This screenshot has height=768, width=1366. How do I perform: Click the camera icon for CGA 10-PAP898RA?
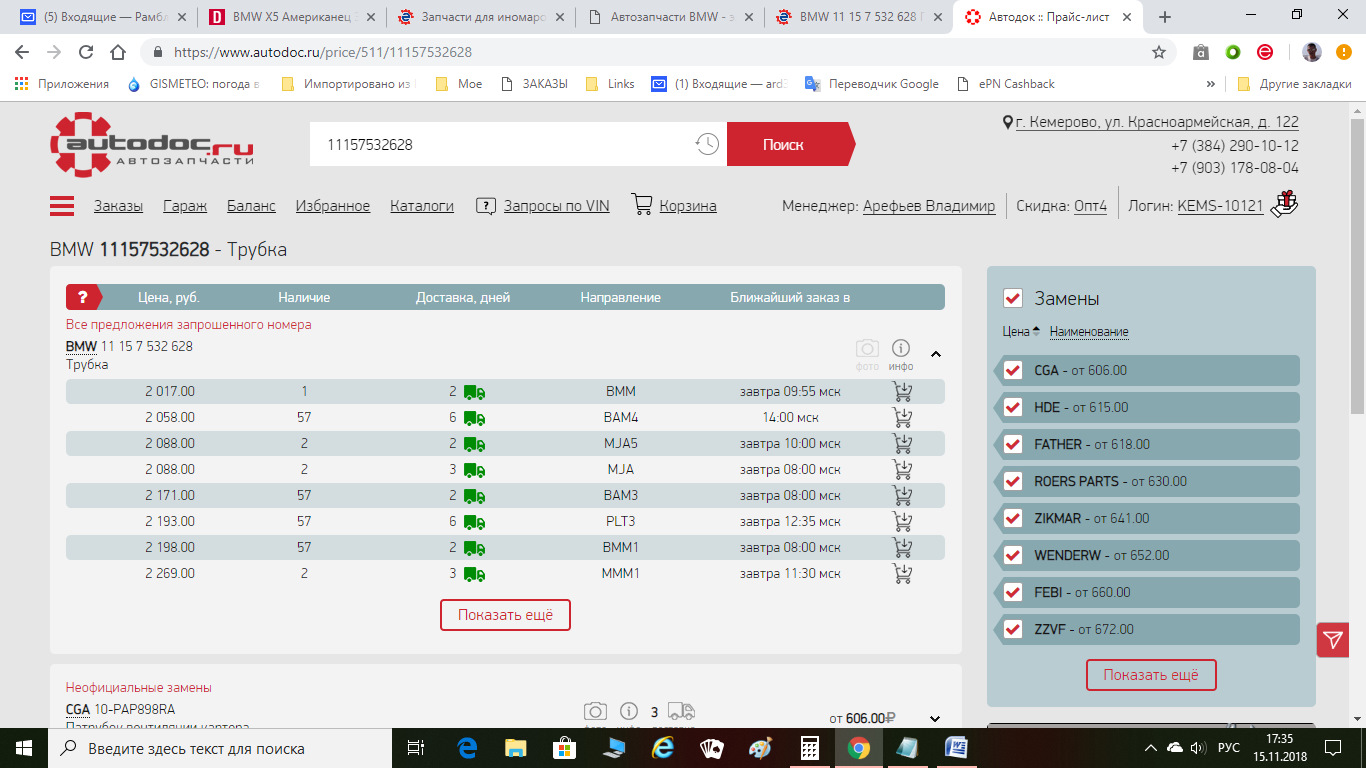pos(595,711)
